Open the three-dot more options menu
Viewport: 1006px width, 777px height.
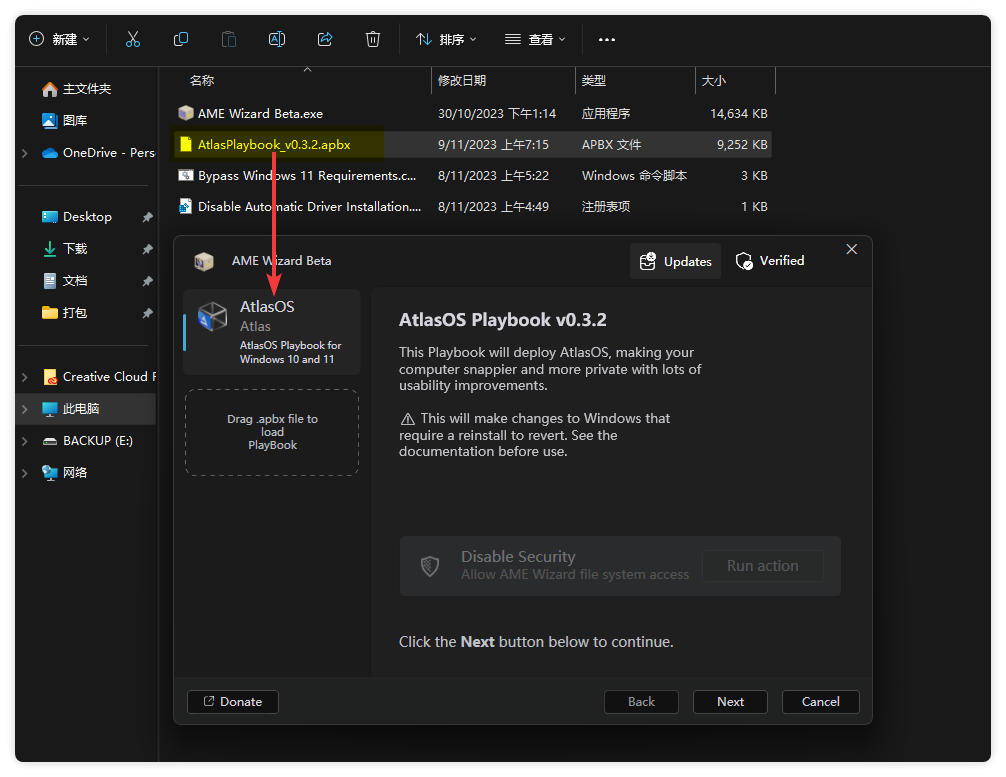607,39
